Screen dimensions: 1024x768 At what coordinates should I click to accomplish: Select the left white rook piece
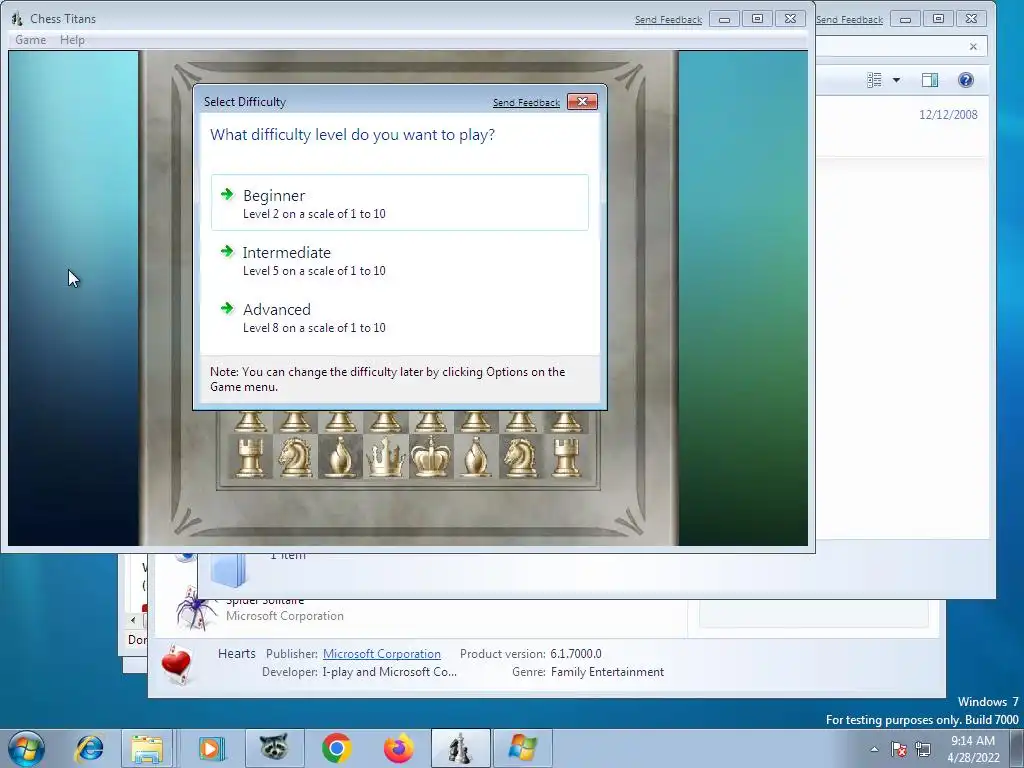click(250, 456)
